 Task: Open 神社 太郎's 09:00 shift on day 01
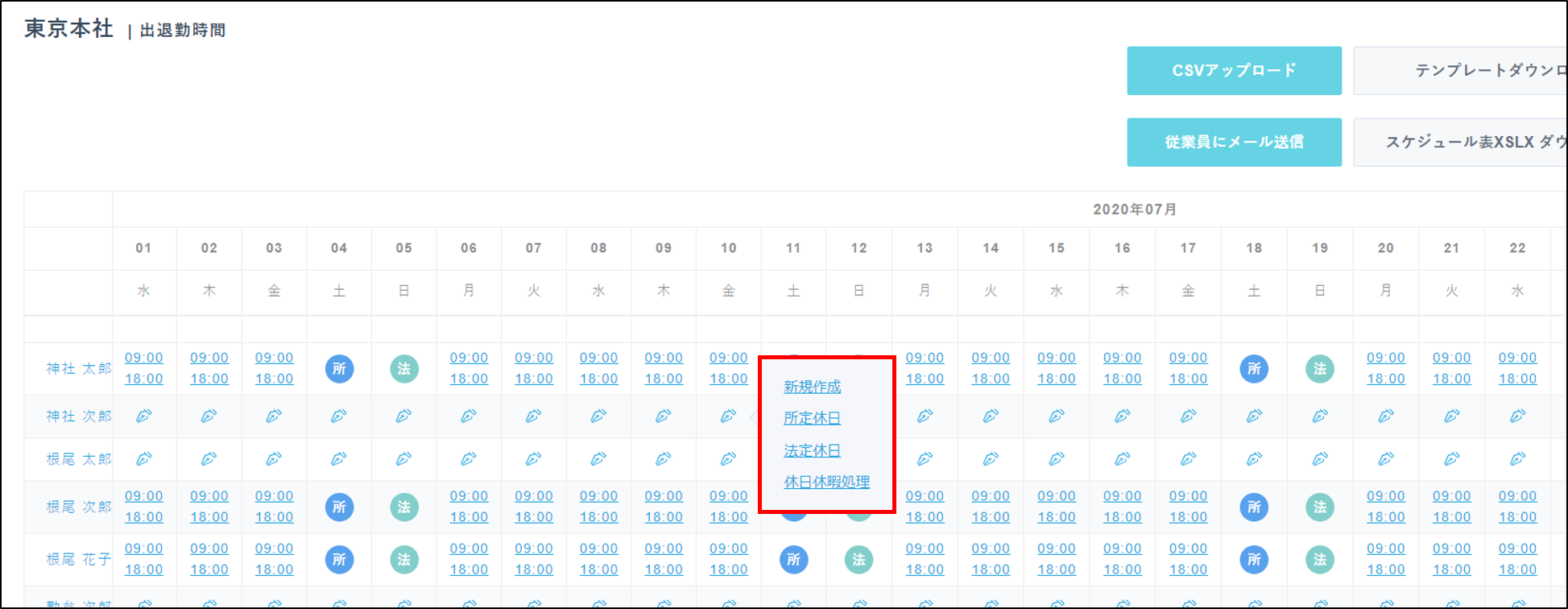tap(144, 358)
